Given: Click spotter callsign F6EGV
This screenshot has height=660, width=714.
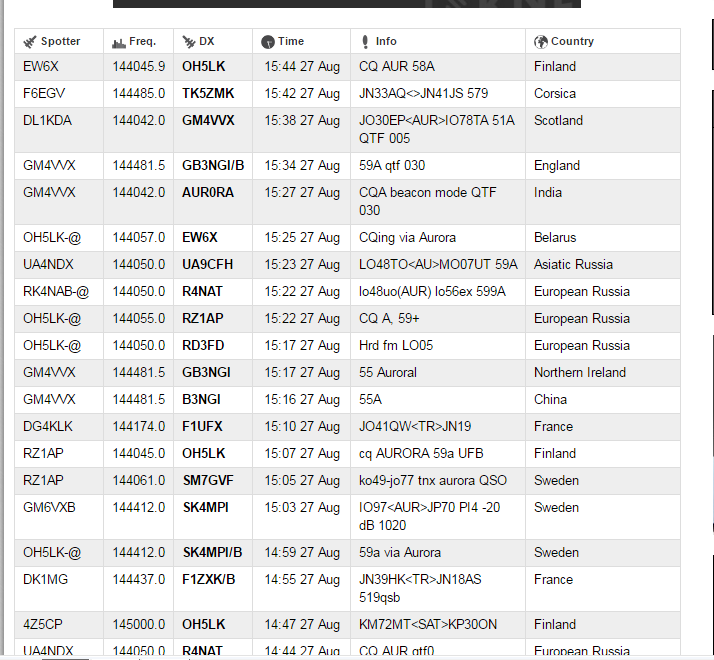Looking at the screenshot, I should pyautogui.click(x=42, y=94).
